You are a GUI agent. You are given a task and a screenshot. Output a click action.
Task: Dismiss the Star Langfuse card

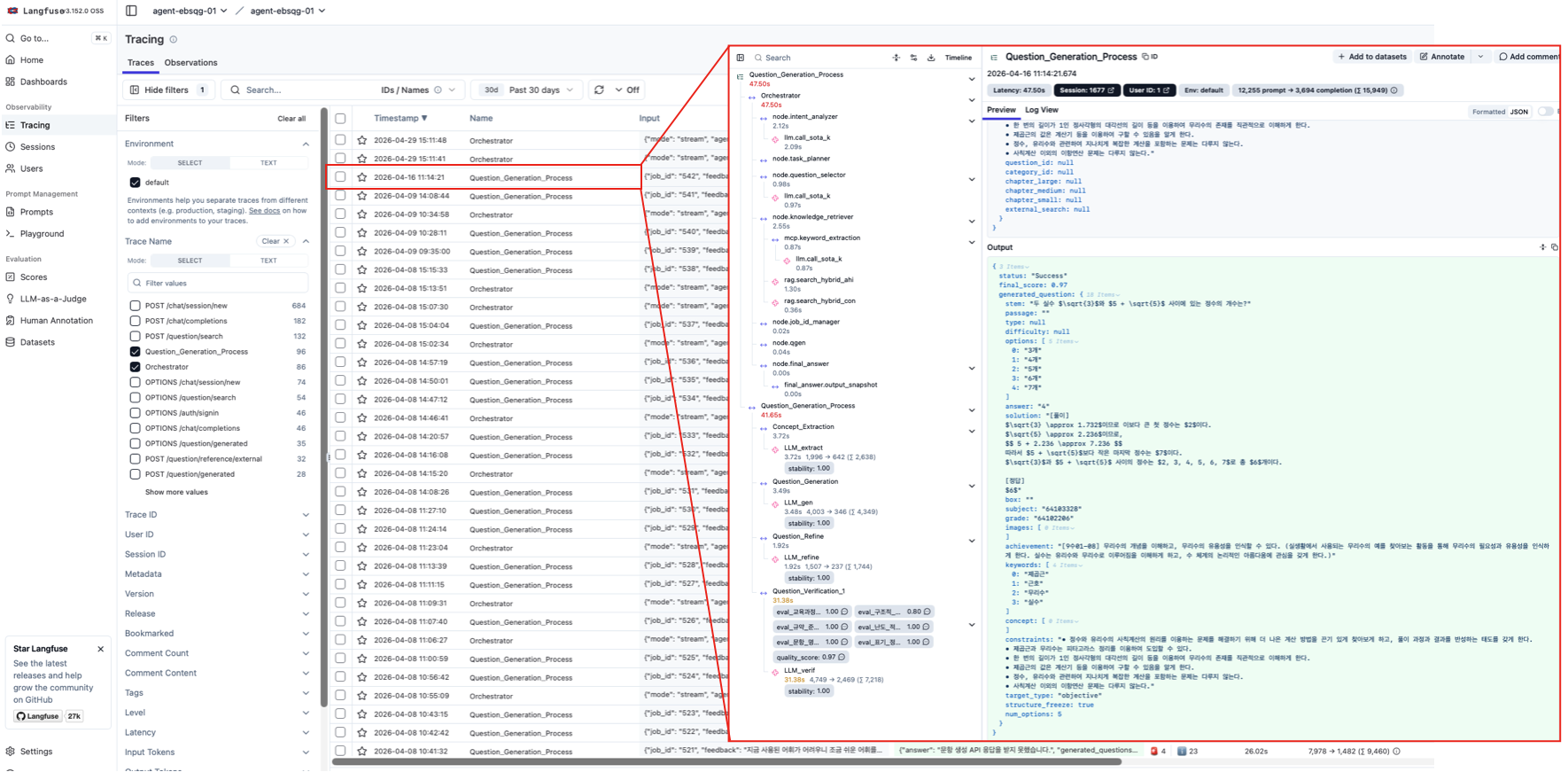click(x=100, y=649)
